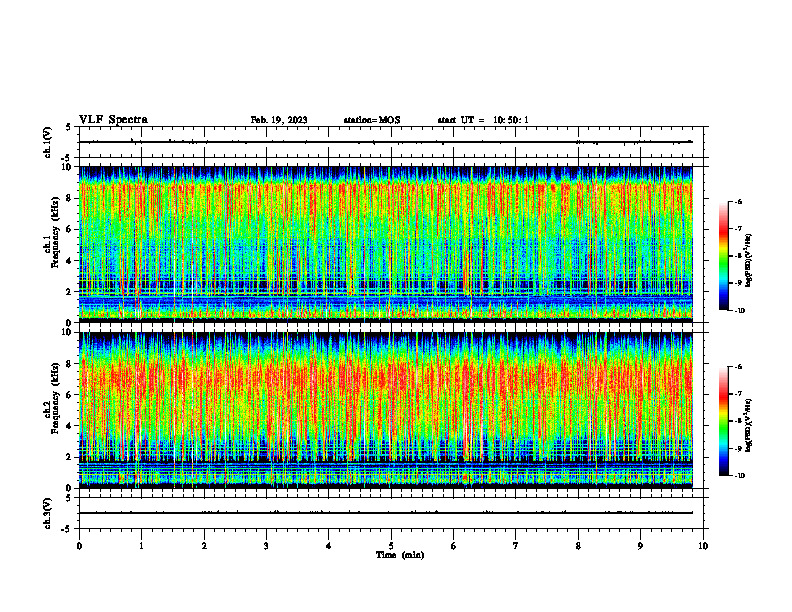Click the ch.1 colorbar log(PSD) unit label

tap(750, 260)
